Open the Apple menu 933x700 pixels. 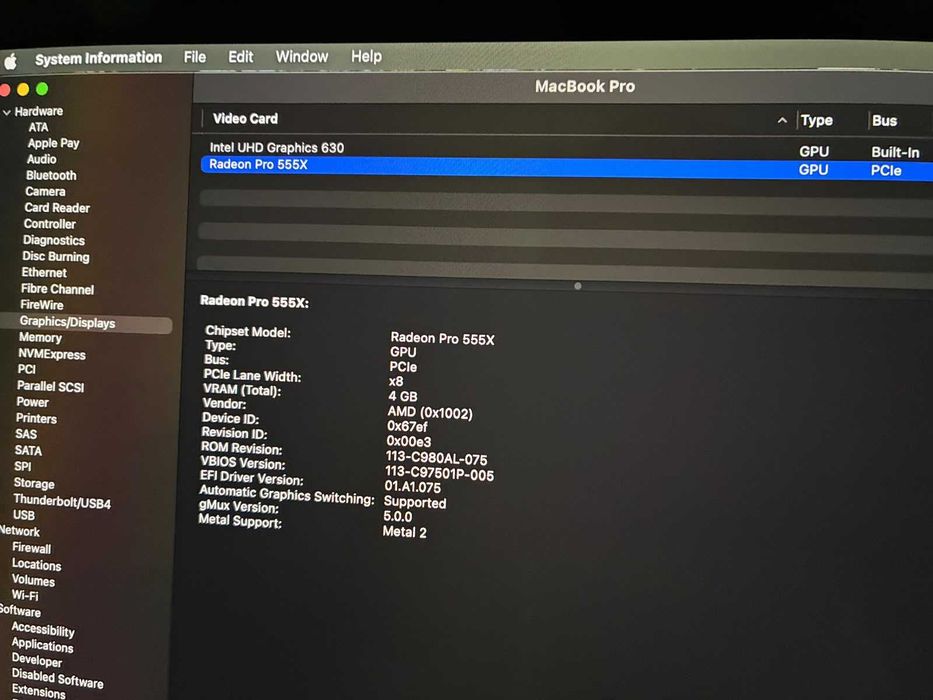tap(10, 61)
